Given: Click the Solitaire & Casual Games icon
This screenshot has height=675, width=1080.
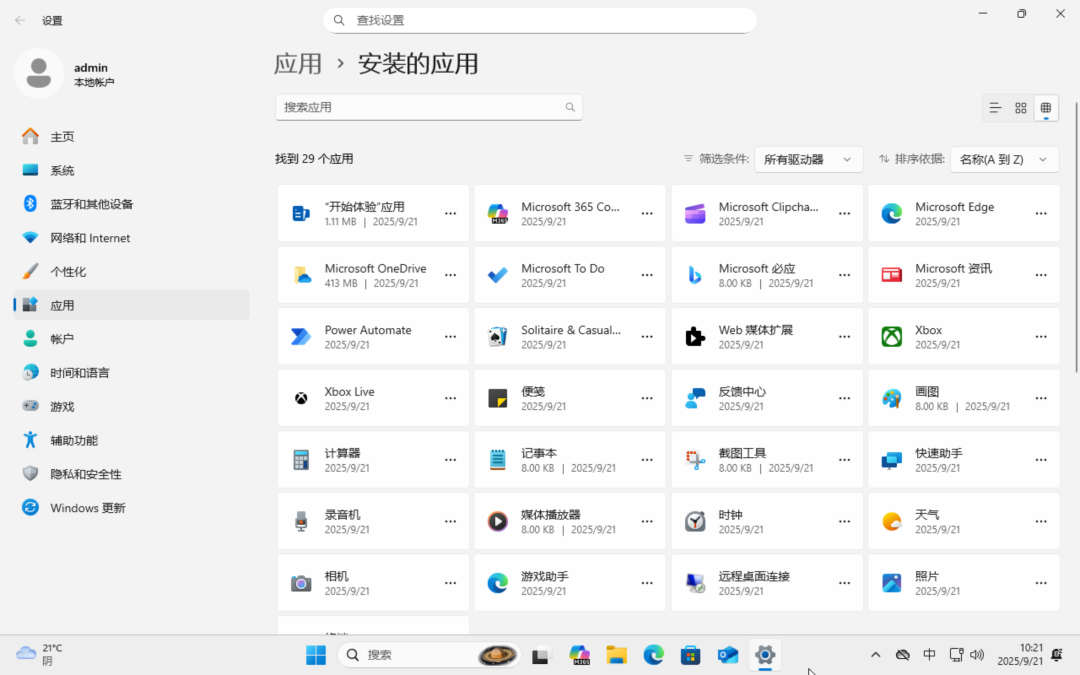Looking at the screenshot, I should [497, 337].
